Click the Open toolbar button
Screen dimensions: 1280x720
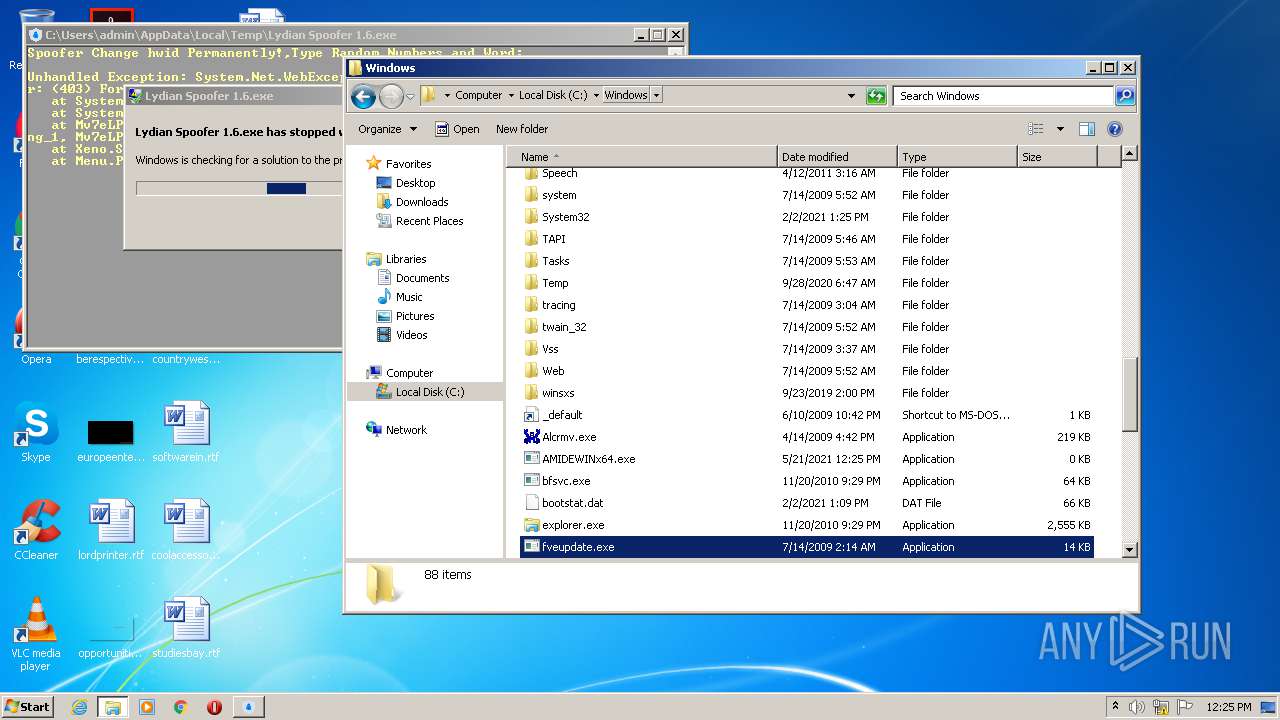tap(457, 129)
